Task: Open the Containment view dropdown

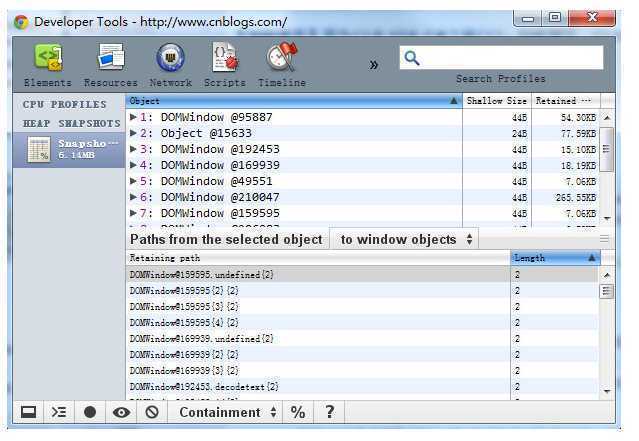Action: click(228, 412)
